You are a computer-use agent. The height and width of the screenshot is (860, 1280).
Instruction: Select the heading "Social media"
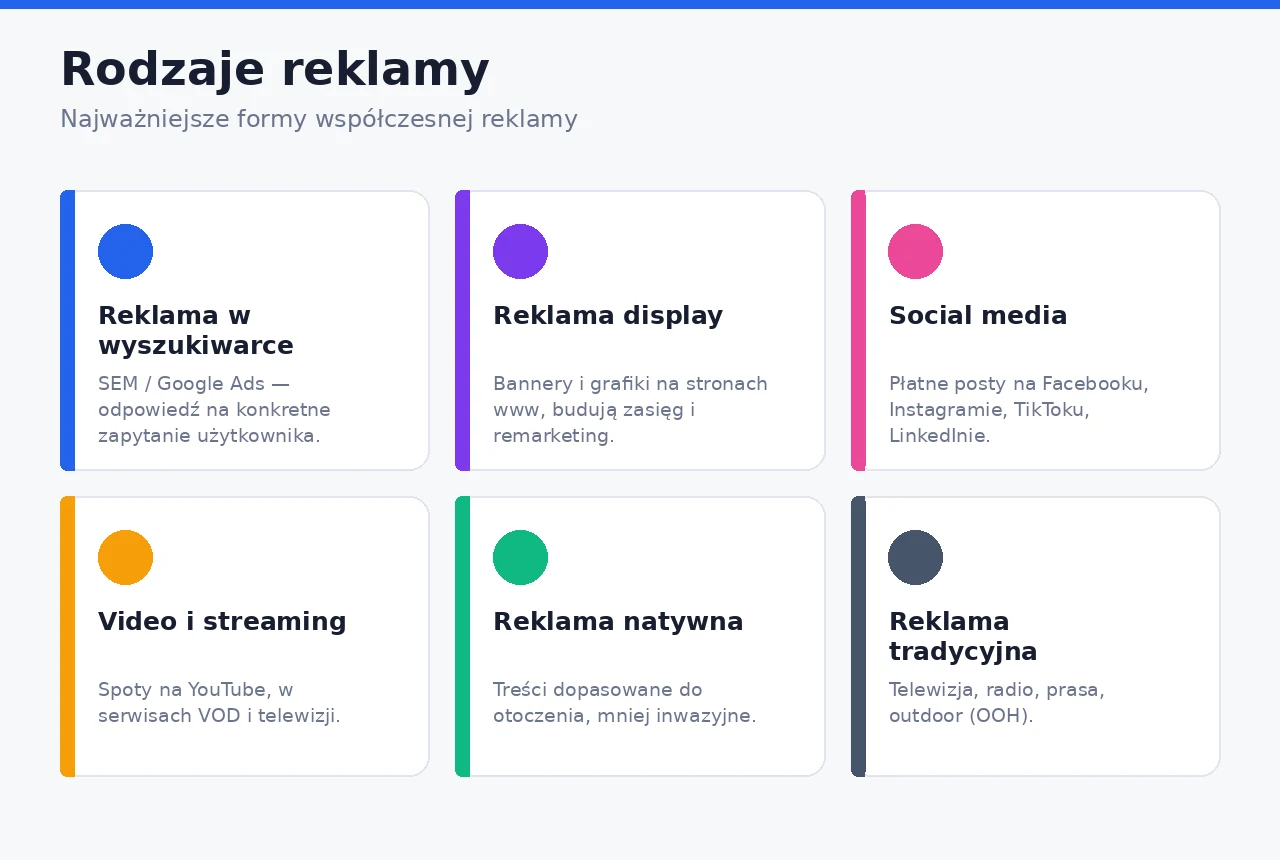tap(978, 316)
